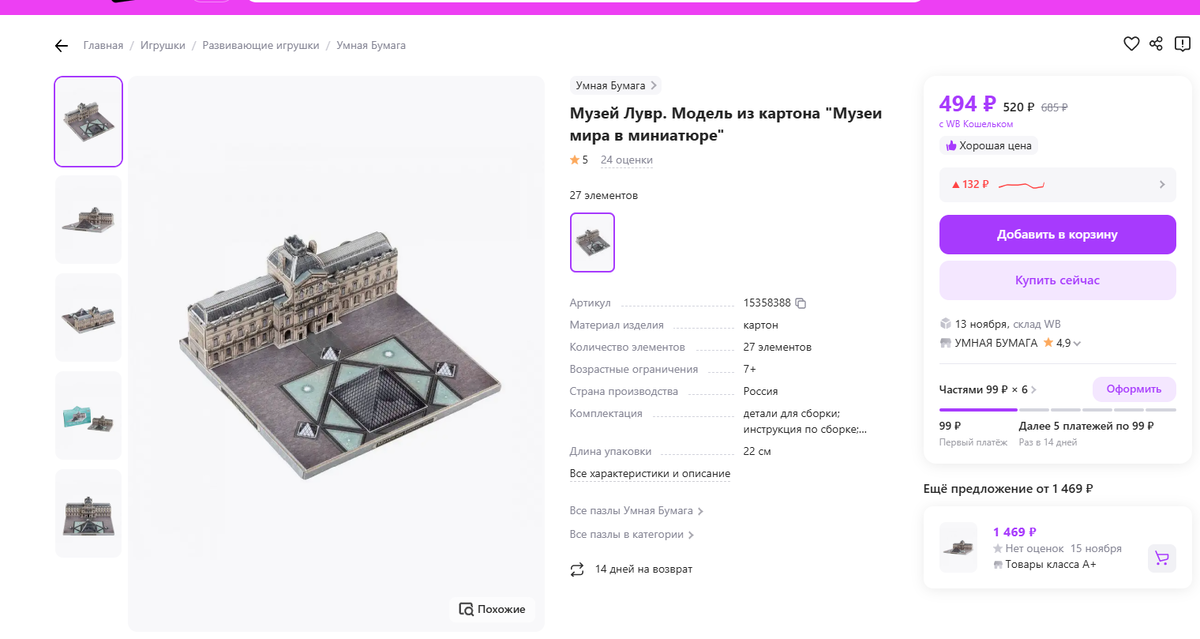Select the third product thumbnail
This screenshot has height=639, width=1200.
[88, 318]
